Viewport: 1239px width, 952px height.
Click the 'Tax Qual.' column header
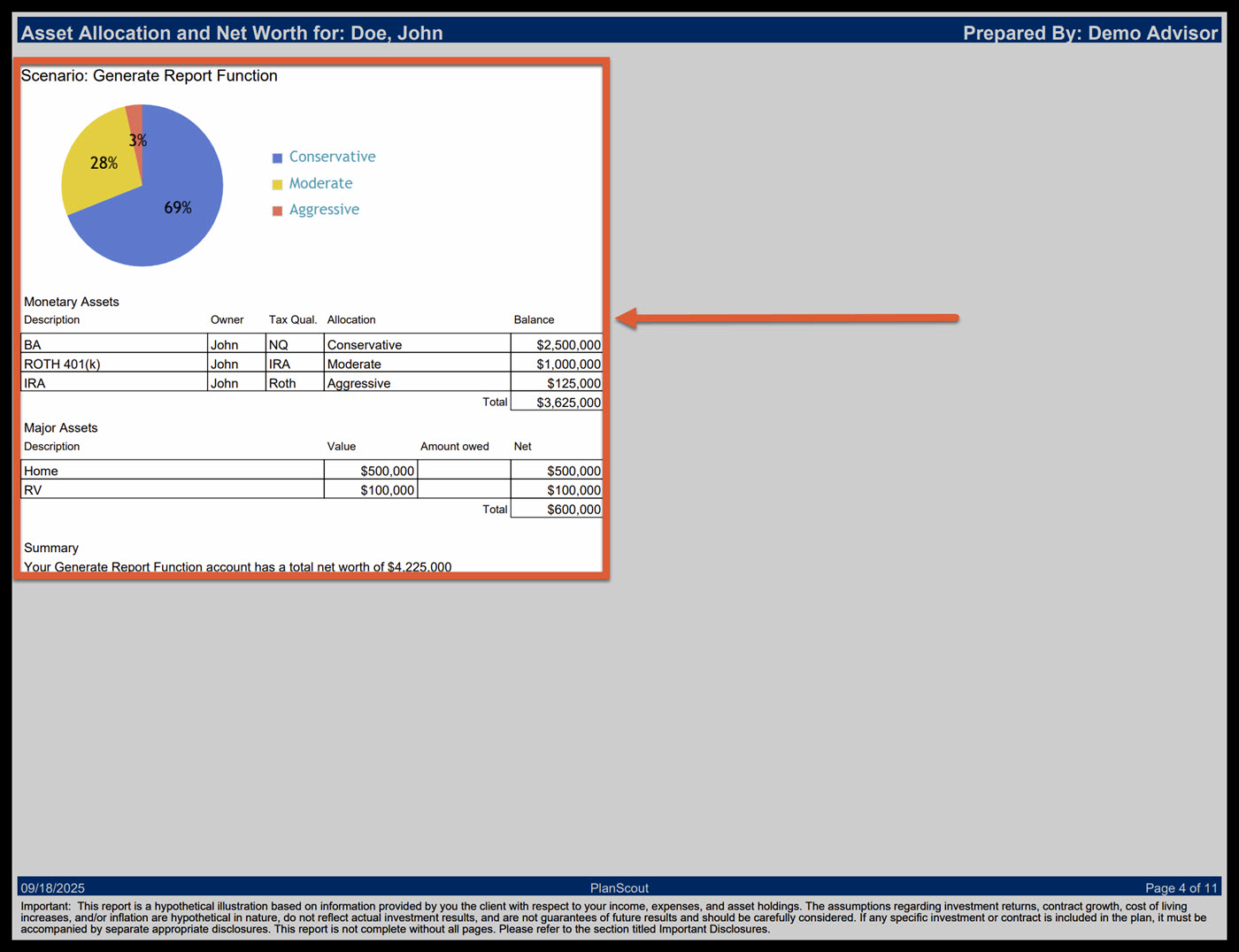click(293, 319)
